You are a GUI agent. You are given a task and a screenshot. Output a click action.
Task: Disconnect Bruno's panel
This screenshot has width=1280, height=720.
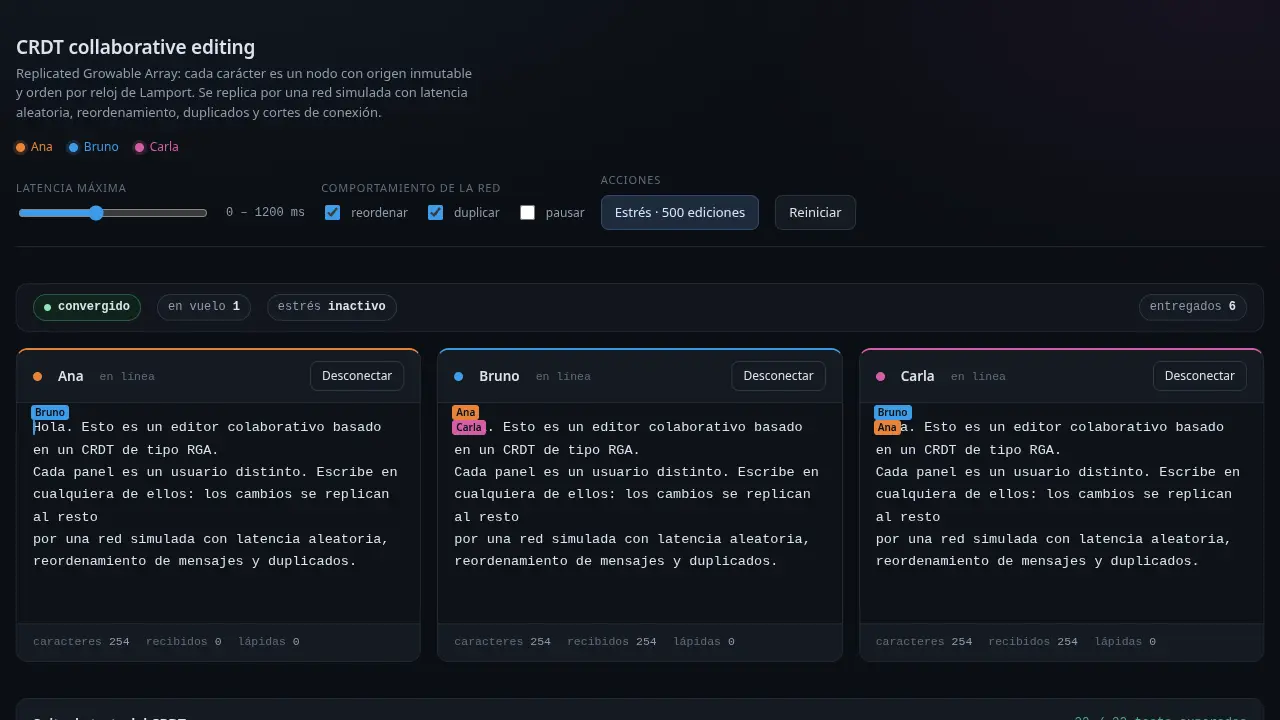(x=778, y=376)
